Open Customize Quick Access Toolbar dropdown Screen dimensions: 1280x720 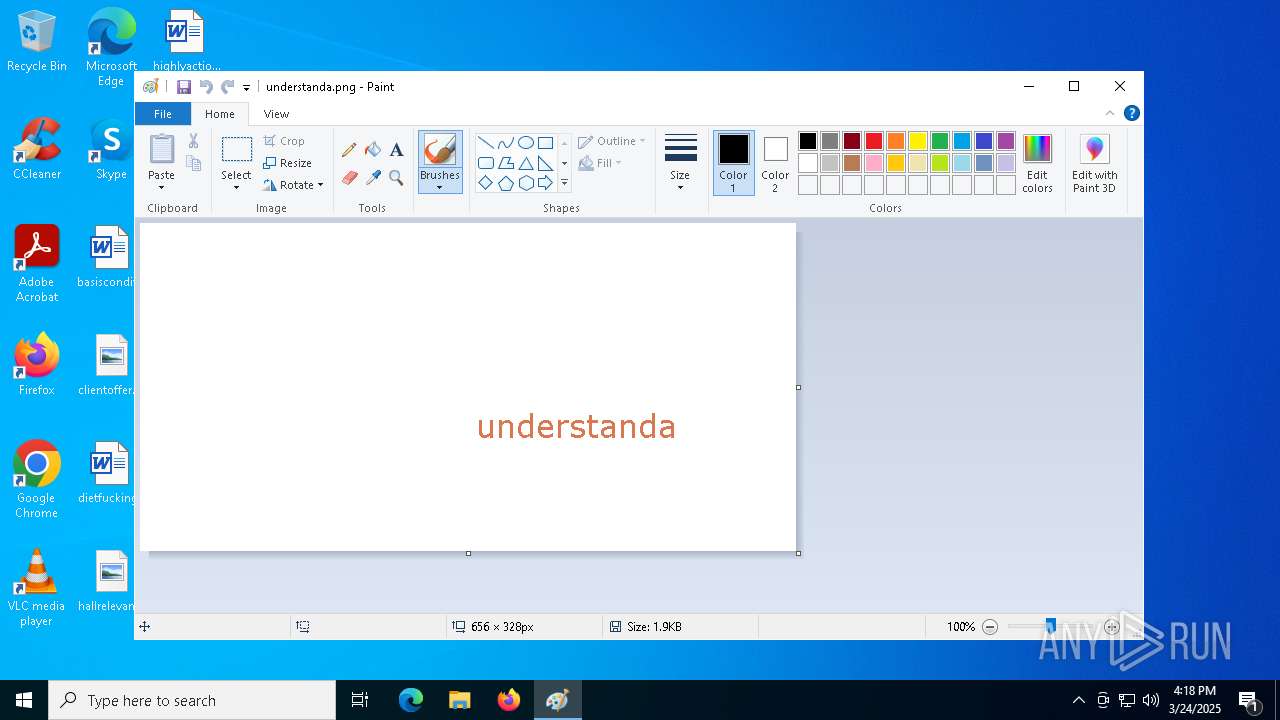coord(247,88)
